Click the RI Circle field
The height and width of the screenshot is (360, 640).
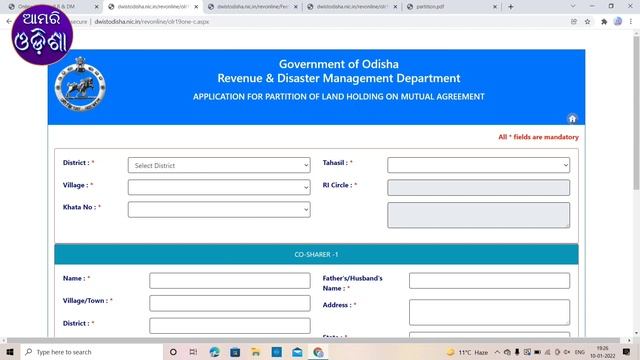pos(478,188)
